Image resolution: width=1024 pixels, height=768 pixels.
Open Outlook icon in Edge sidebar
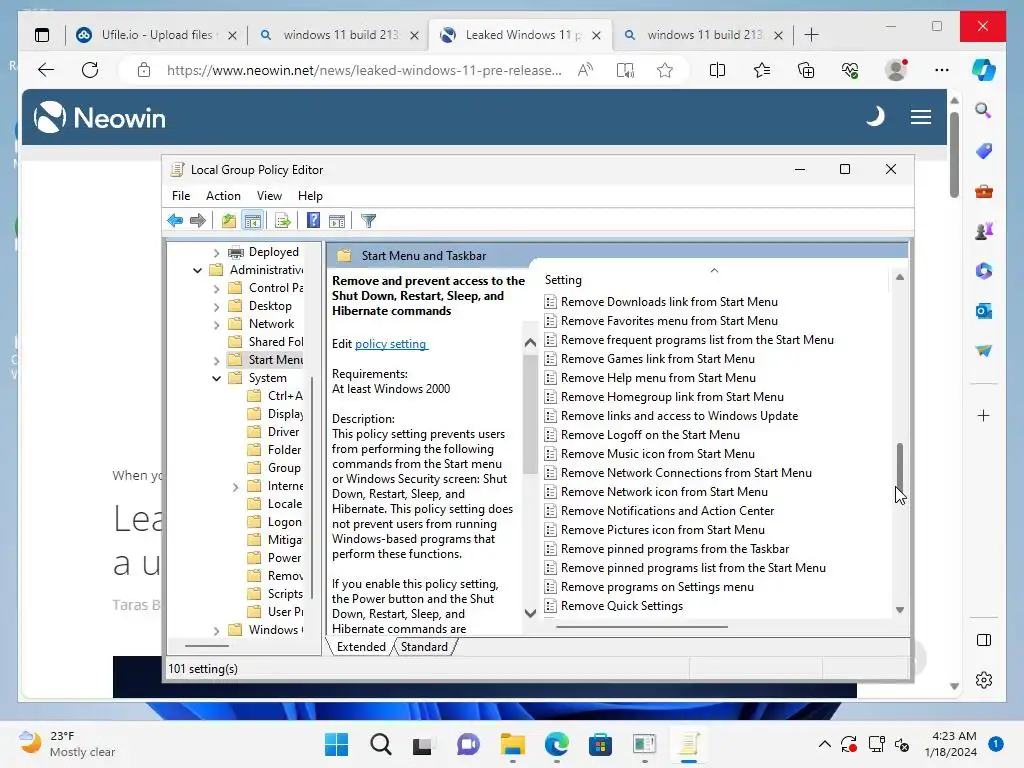point(984,311)
